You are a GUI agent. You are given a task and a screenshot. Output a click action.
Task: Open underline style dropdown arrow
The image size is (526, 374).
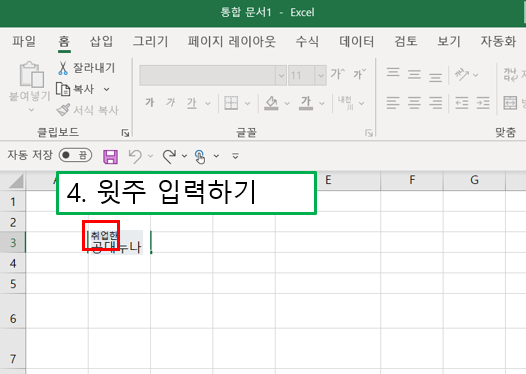coord(208,103)
